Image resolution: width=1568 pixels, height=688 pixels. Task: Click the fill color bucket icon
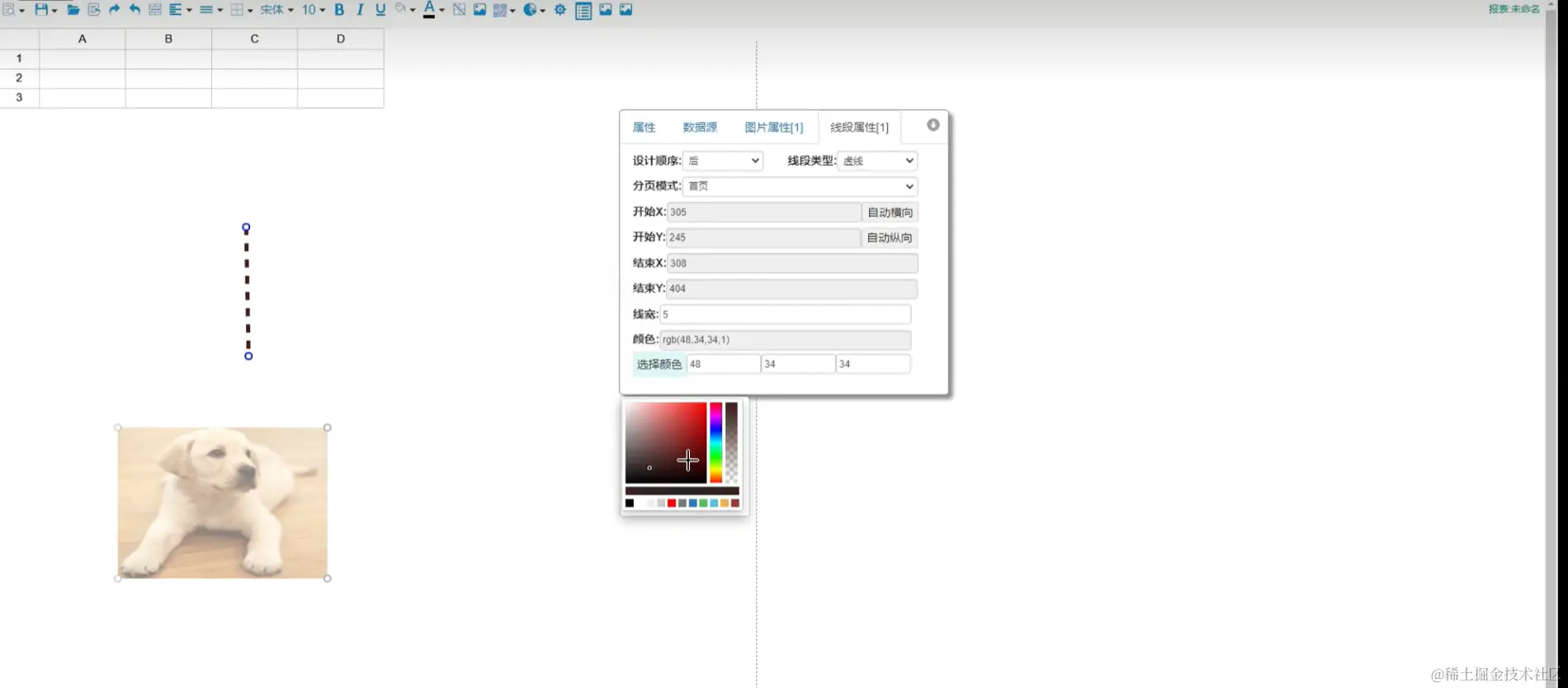(x=400, y=9)
